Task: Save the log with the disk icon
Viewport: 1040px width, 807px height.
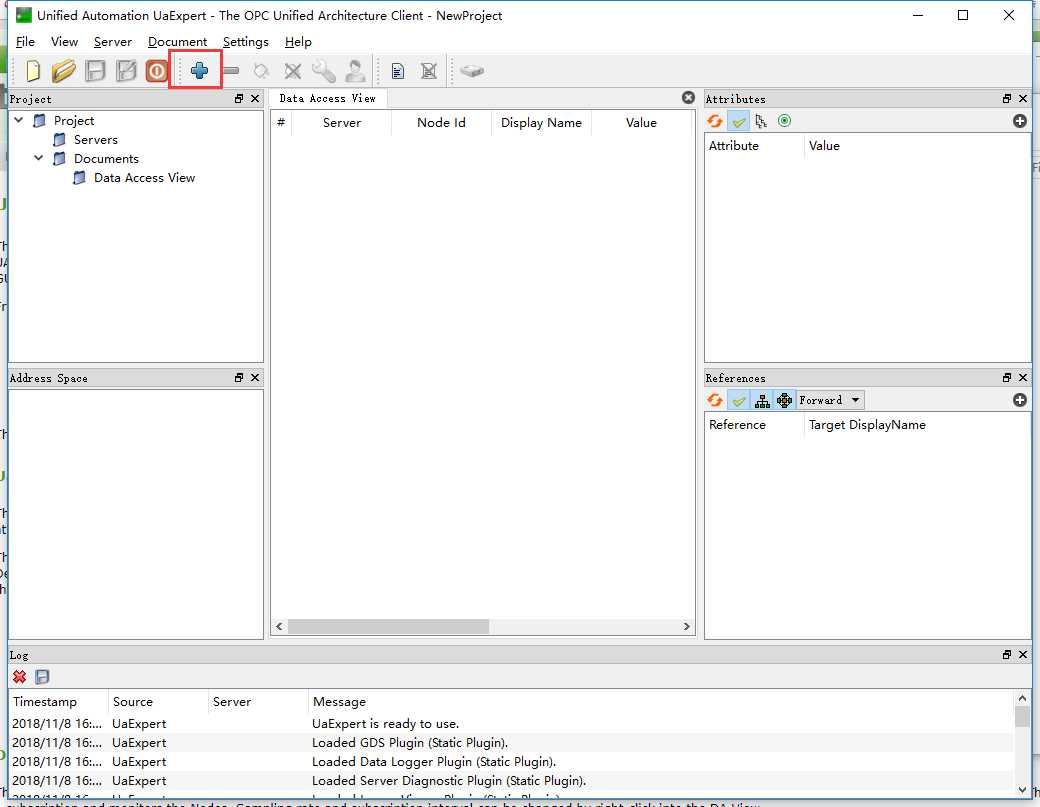Action: (x=42, y=676)
